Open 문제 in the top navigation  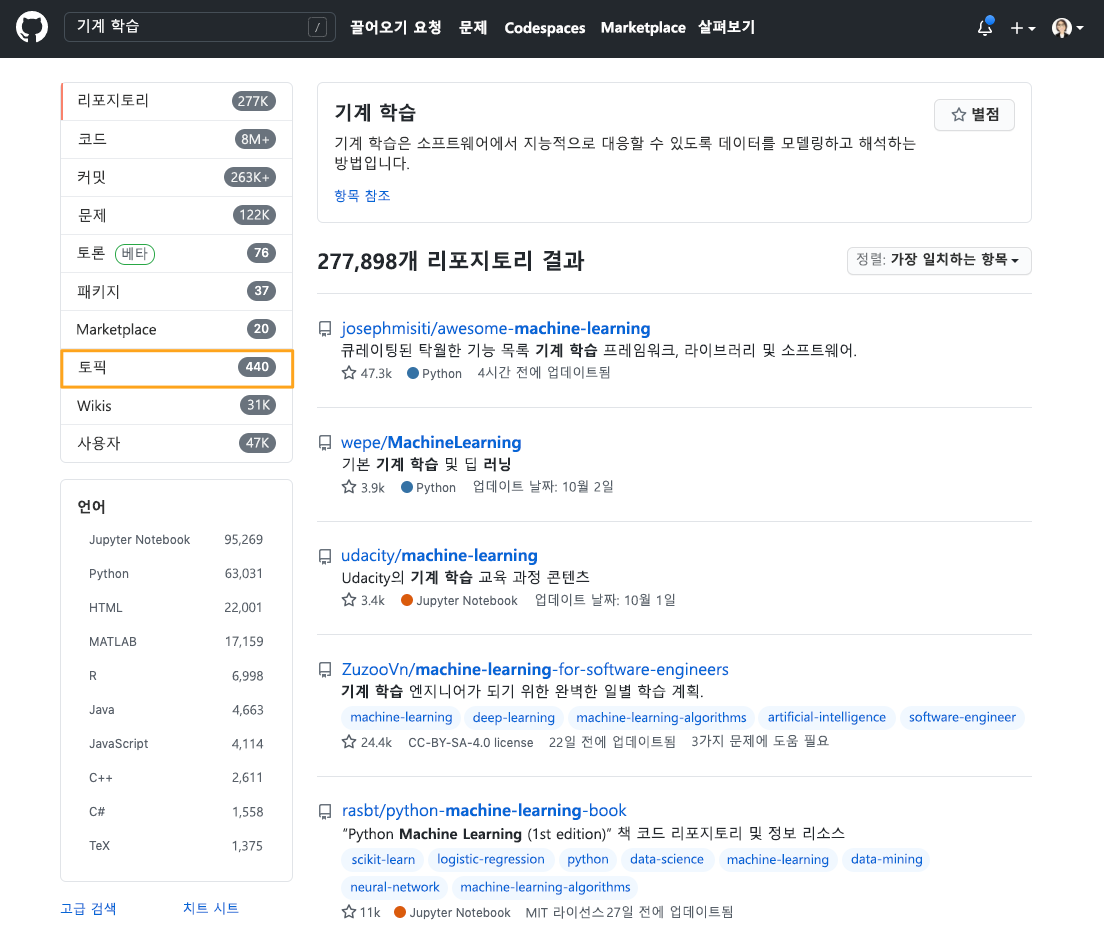coord(472,27)
